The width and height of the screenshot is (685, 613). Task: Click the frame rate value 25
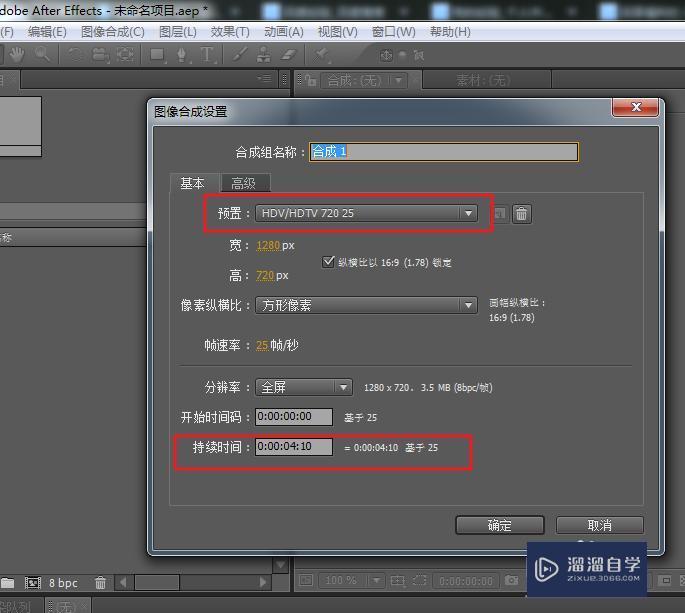point(262,346)
